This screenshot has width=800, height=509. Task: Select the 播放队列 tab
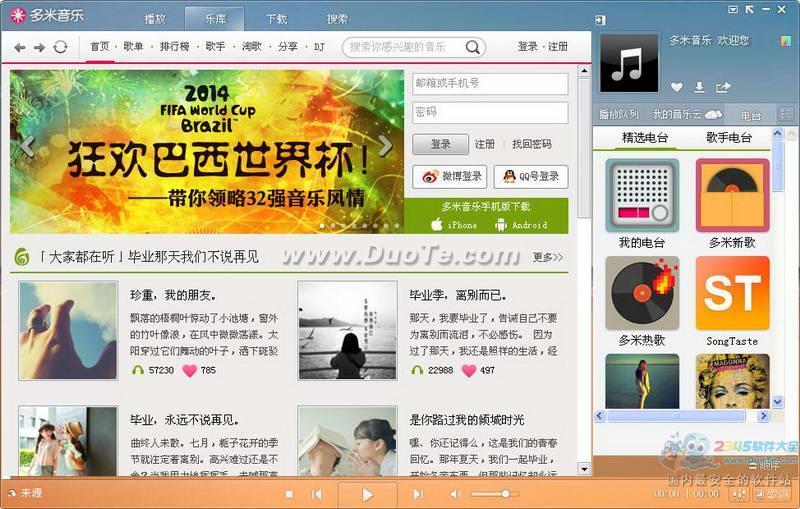618,115
